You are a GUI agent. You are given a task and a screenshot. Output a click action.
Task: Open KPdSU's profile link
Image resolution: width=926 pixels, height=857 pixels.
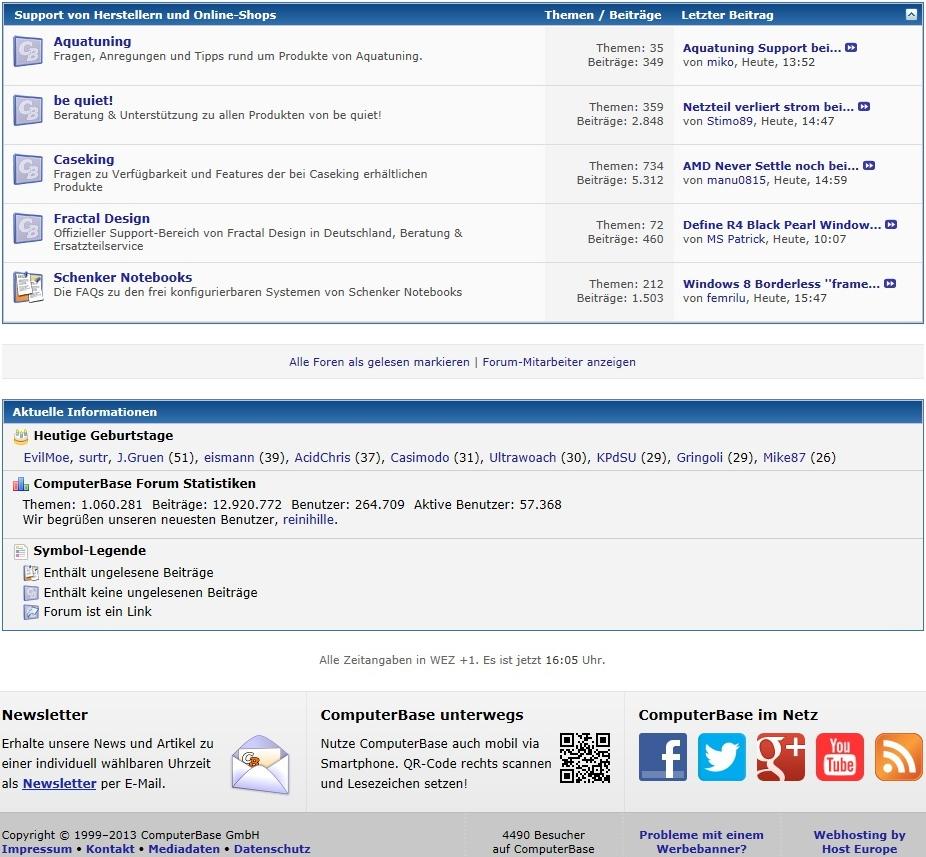[x=617, y=458]
